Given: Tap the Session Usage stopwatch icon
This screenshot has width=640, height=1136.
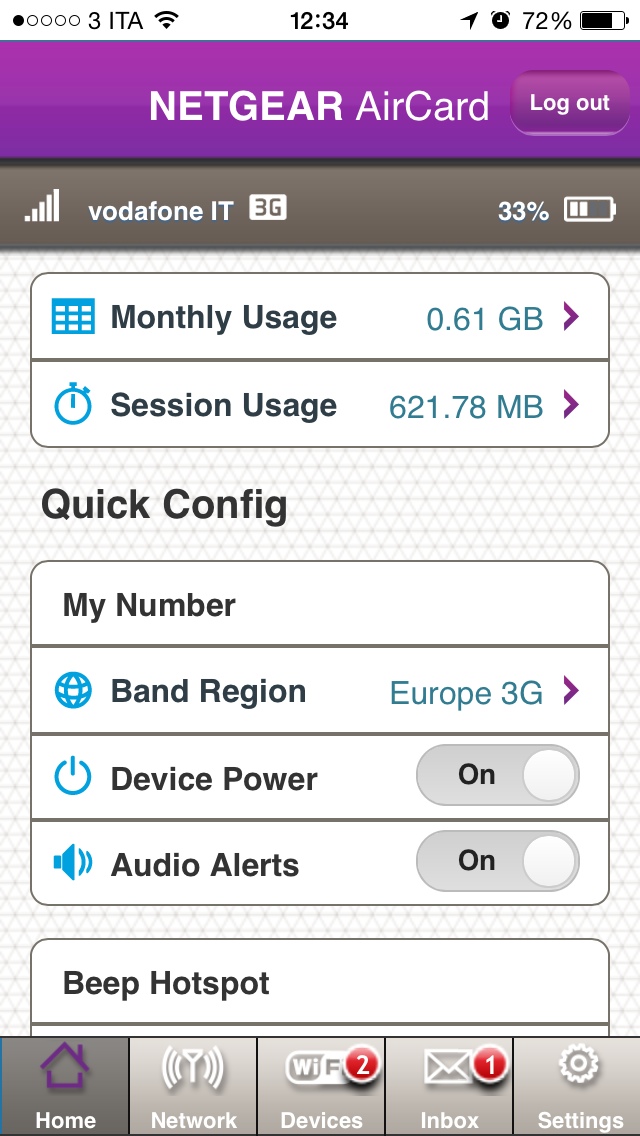Looking at the screenshot, I should tap(73, 405).
